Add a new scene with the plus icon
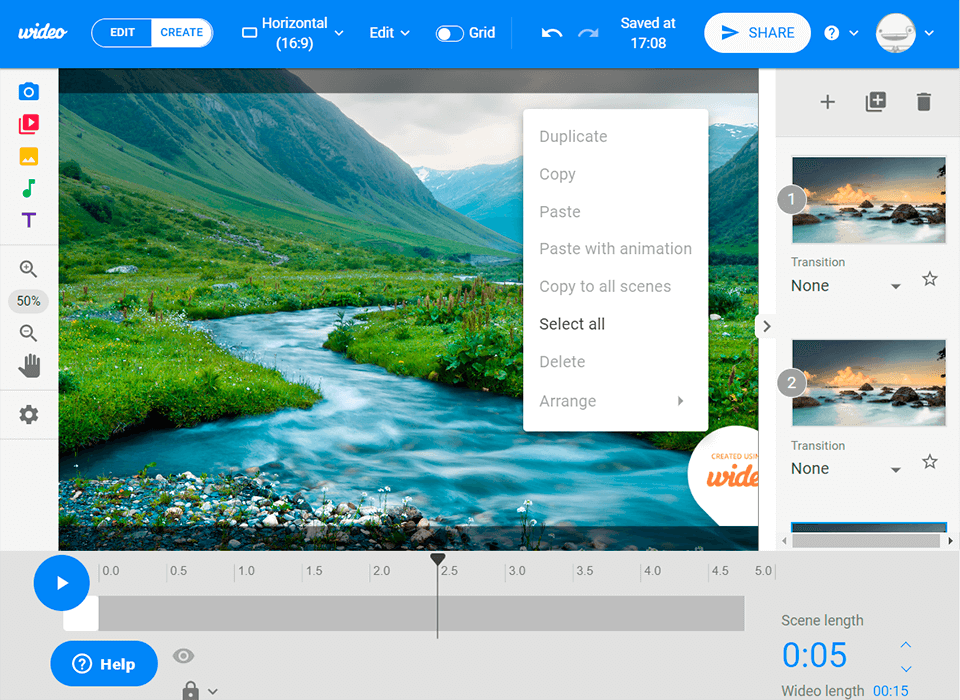 pos(827,101)
